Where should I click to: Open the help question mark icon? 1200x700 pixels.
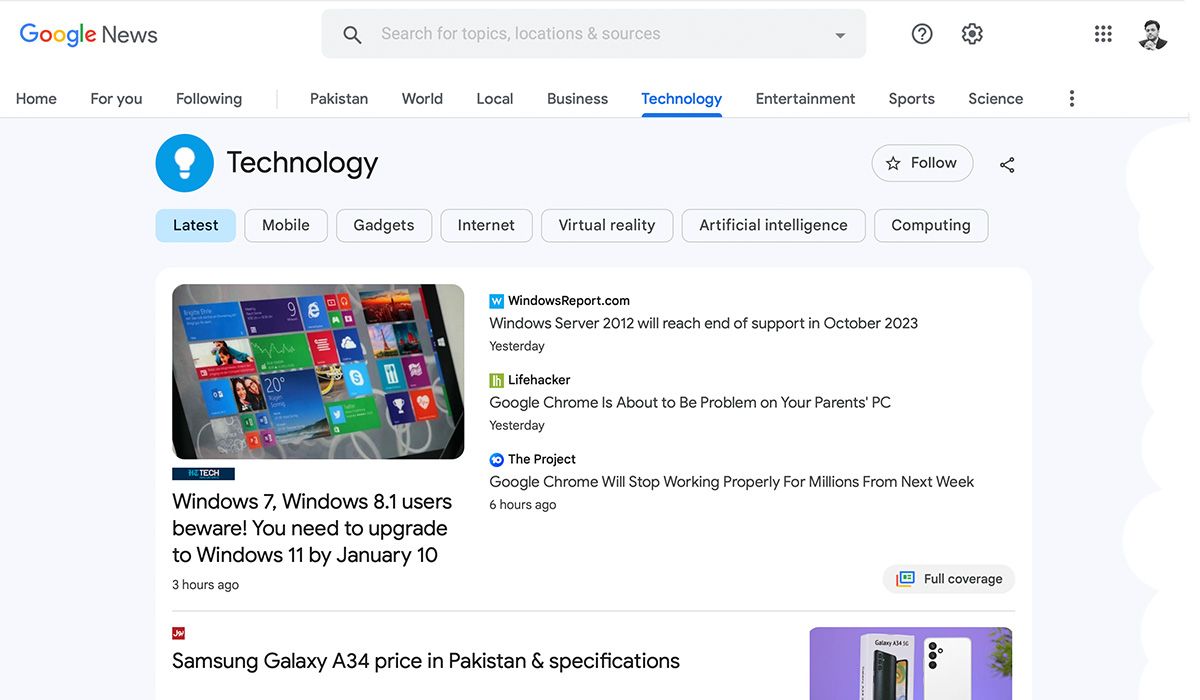tap(922, 34)
